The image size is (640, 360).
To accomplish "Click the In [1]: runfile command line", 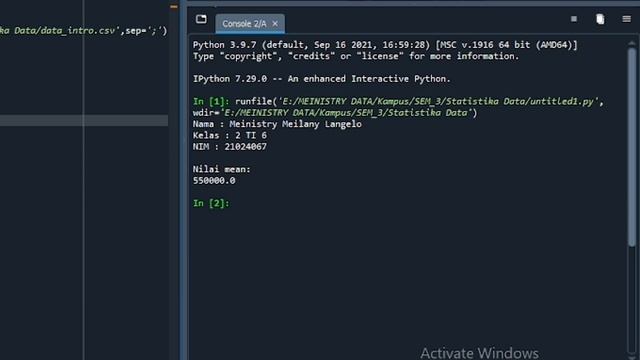I will click(x=398, y=101).
